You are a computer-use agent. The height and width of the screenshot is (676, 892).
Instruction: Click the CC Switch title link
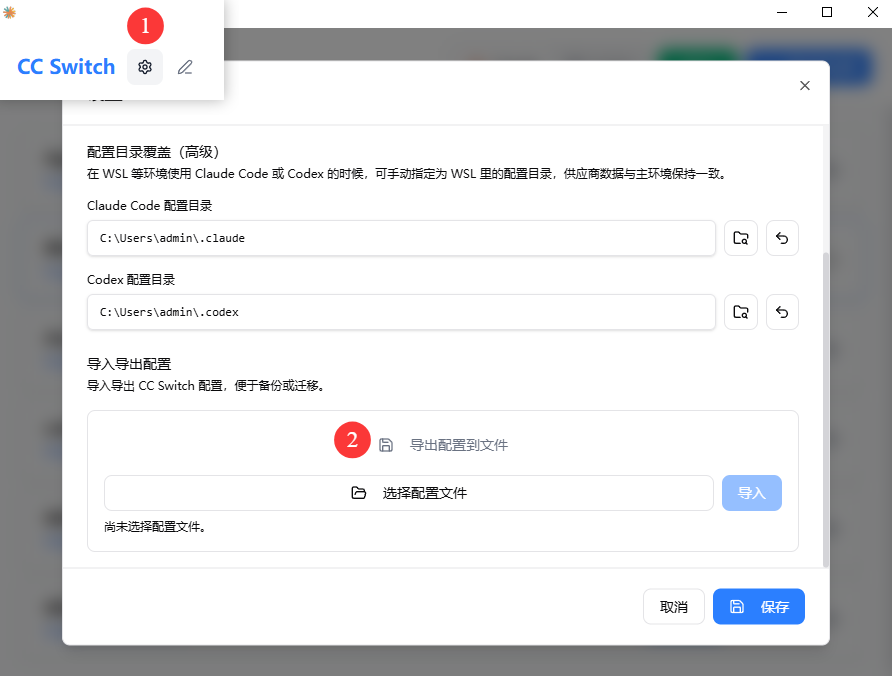point(66,67)
